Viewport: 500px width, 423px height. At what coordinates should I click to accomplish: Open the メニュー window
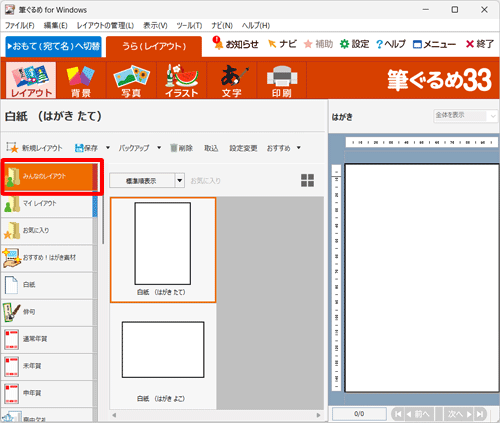click(434, 44)
